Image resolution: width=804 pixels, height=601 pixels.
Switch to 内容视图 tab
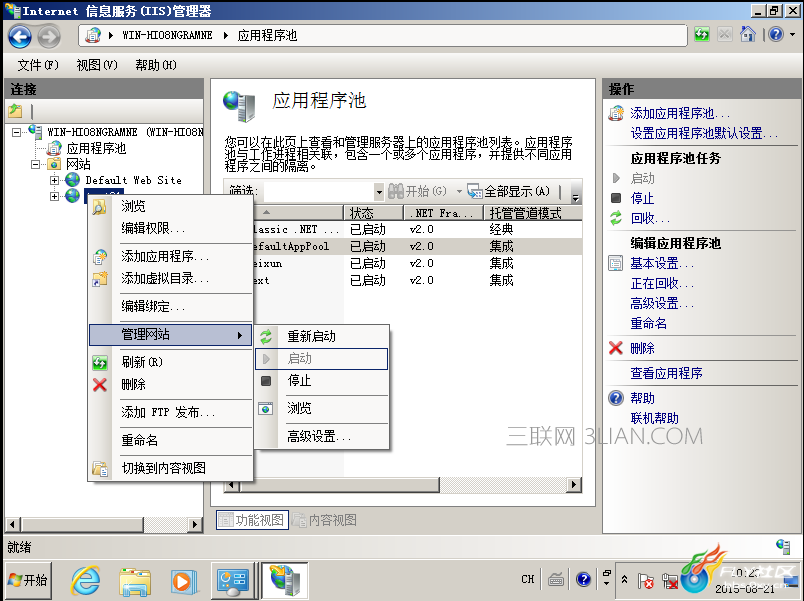(x=325, y=520)
